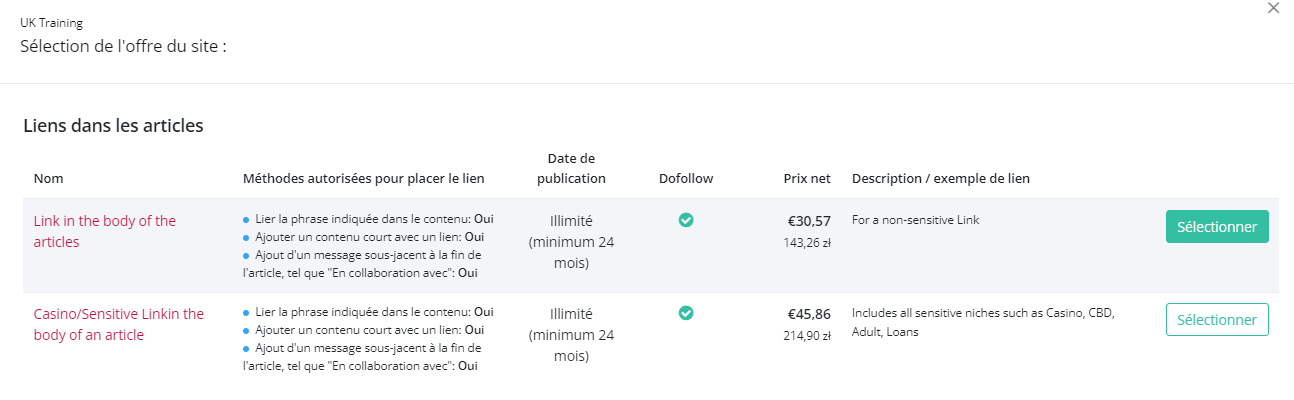Click the 'Nom' column header
The height and width of the screenshot is (400, 1294).
[48, 179]
